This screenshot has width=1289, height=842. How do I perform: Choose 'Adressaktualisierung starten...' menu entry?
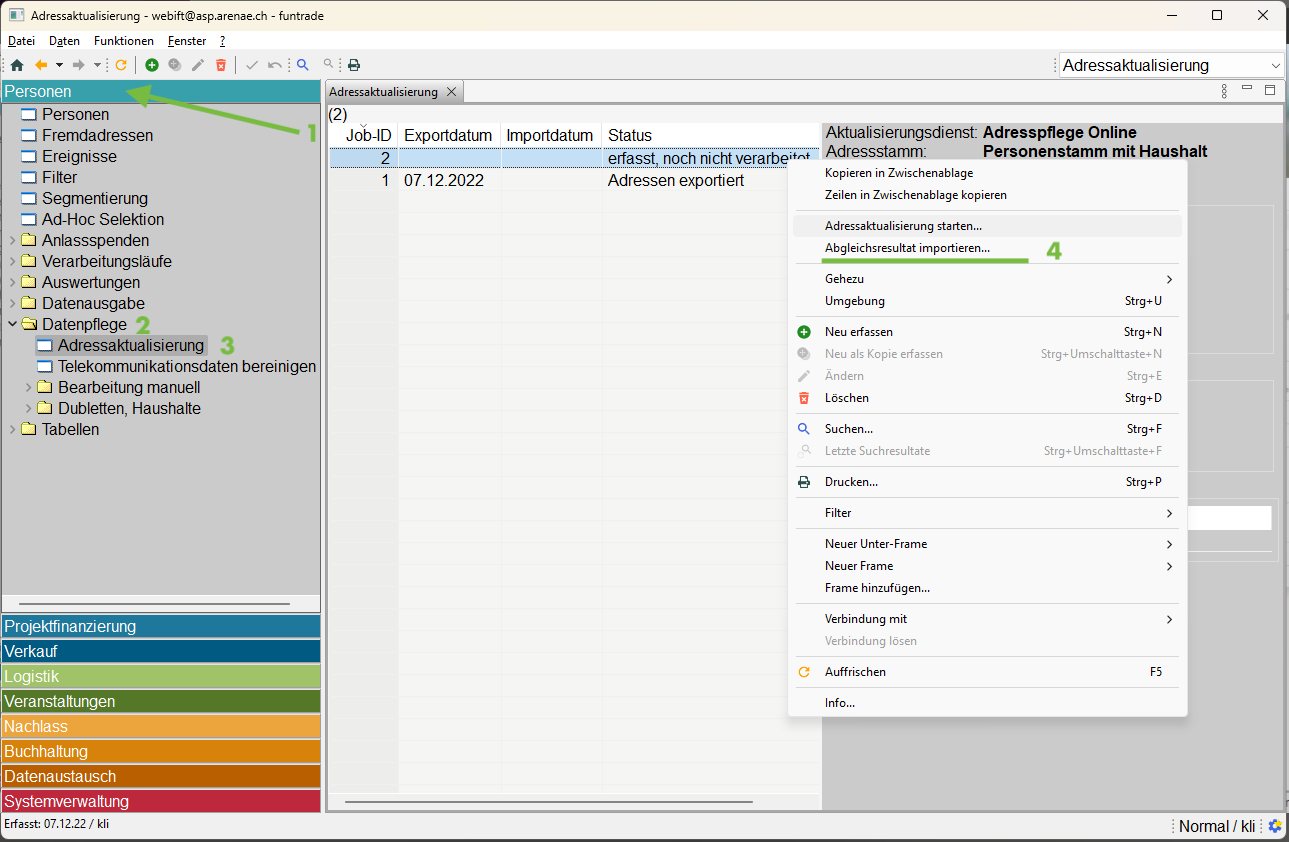pyautogui.click(x=903, y=226)
